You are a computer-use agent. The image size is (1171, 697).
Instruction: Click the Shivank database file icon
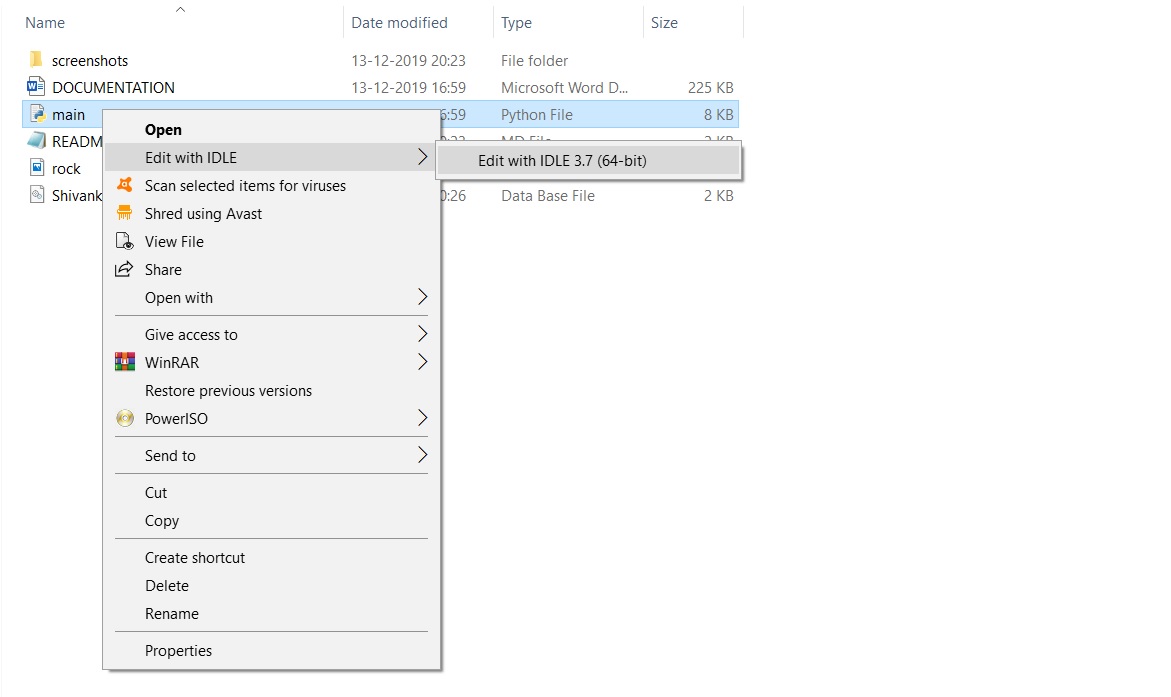click(x=37, y=195)
